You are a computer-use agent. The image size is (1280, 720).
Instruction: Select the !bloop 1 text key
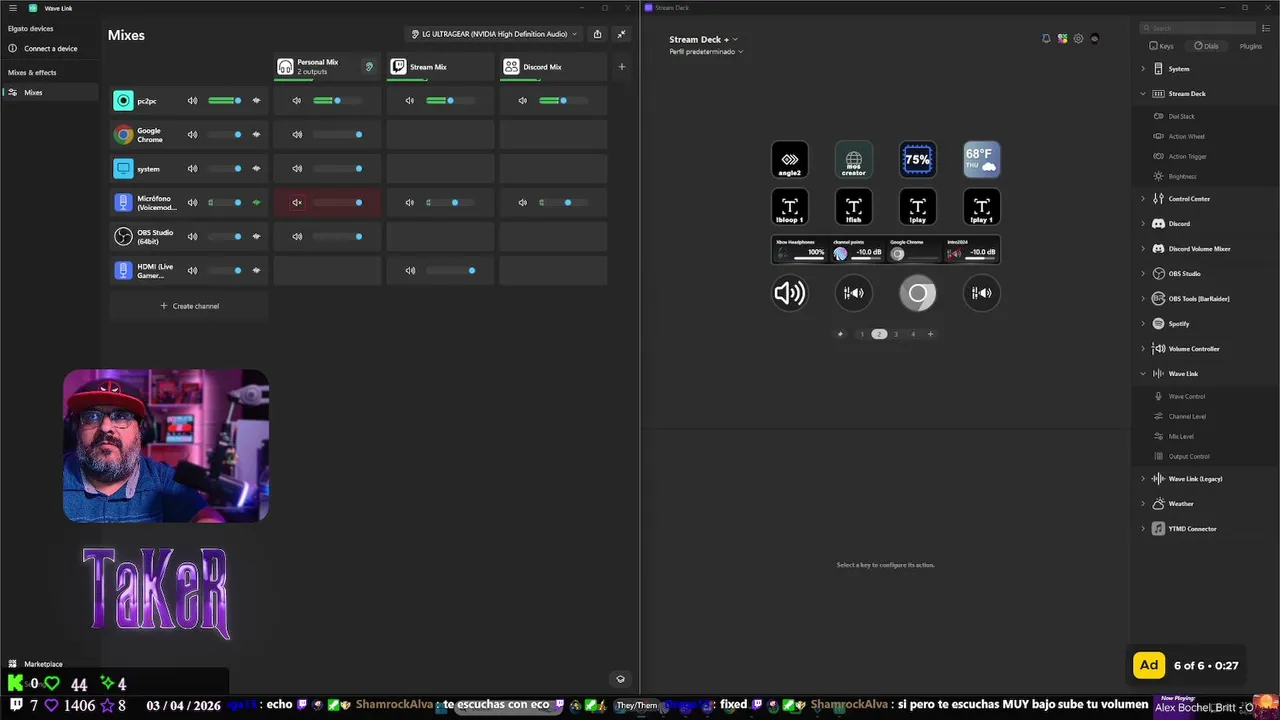tap(790, 207)
